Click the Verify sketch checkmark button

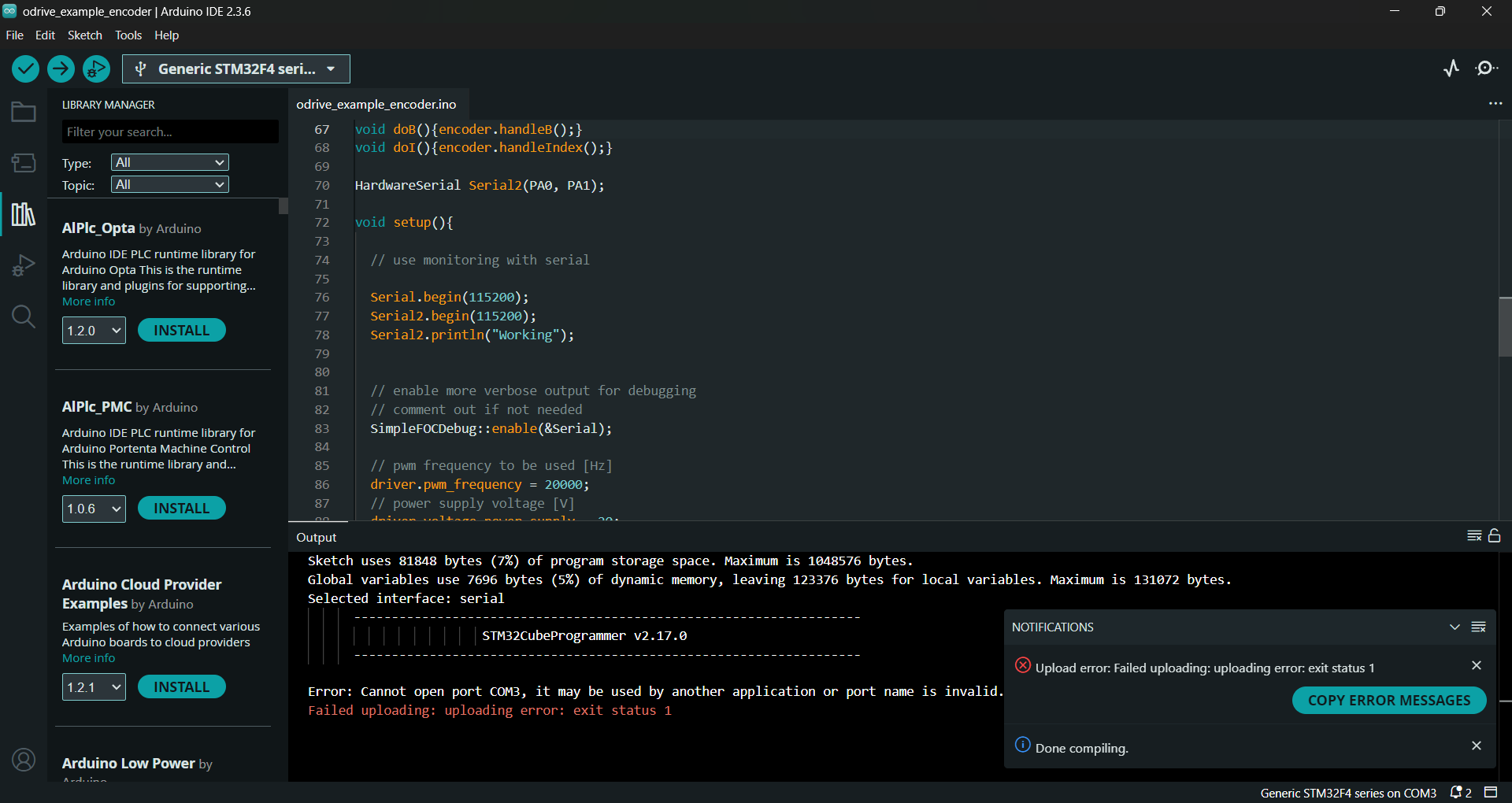[x=25, y=69]
